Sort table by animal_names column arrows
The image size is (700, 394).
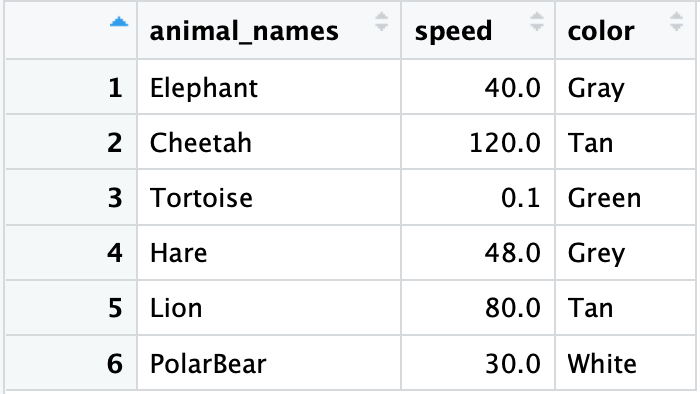[x=381, y=21]
